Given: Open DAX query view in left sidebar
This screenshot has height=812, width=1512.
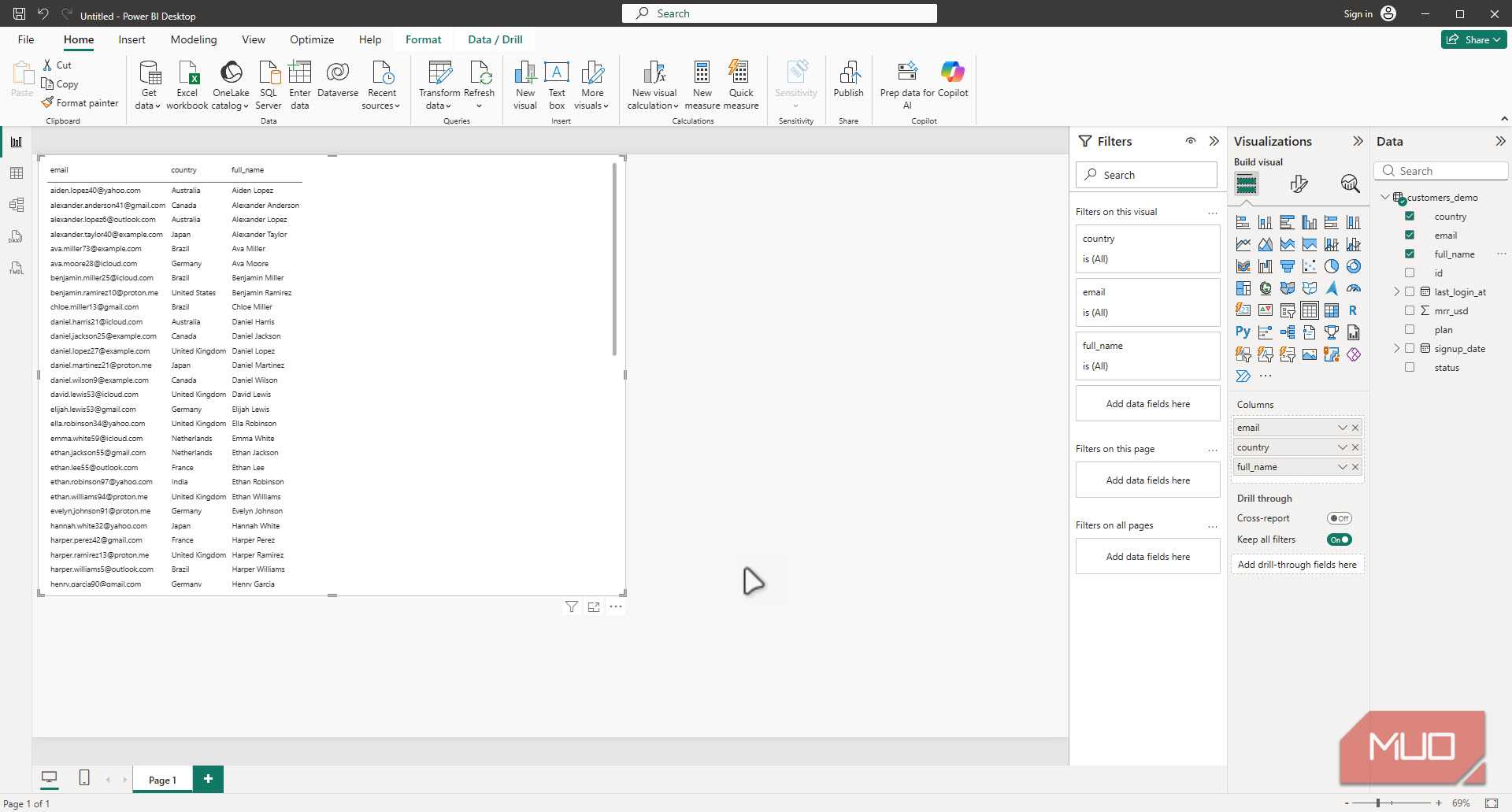Looking at the screenshot, I should [16, 236].
